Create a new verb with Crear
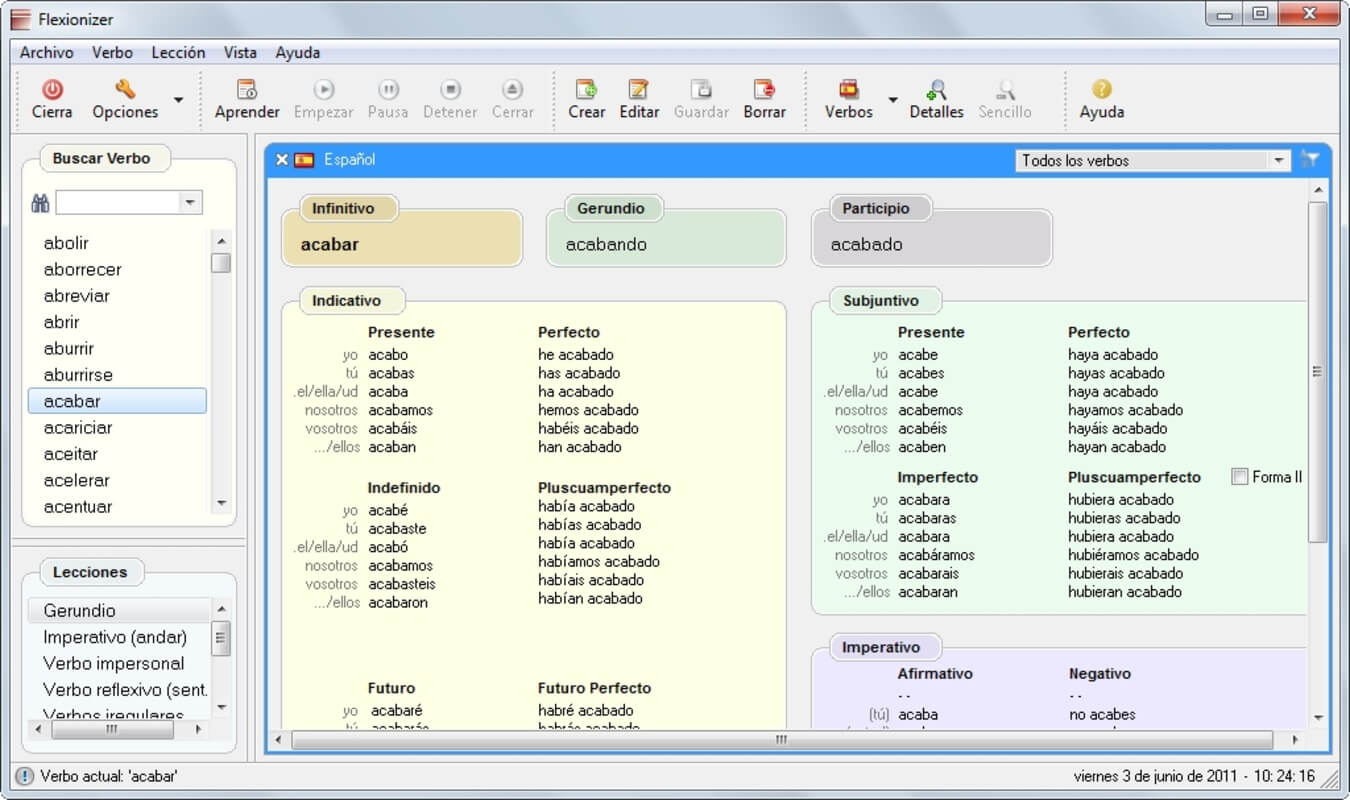 point(586,90)
